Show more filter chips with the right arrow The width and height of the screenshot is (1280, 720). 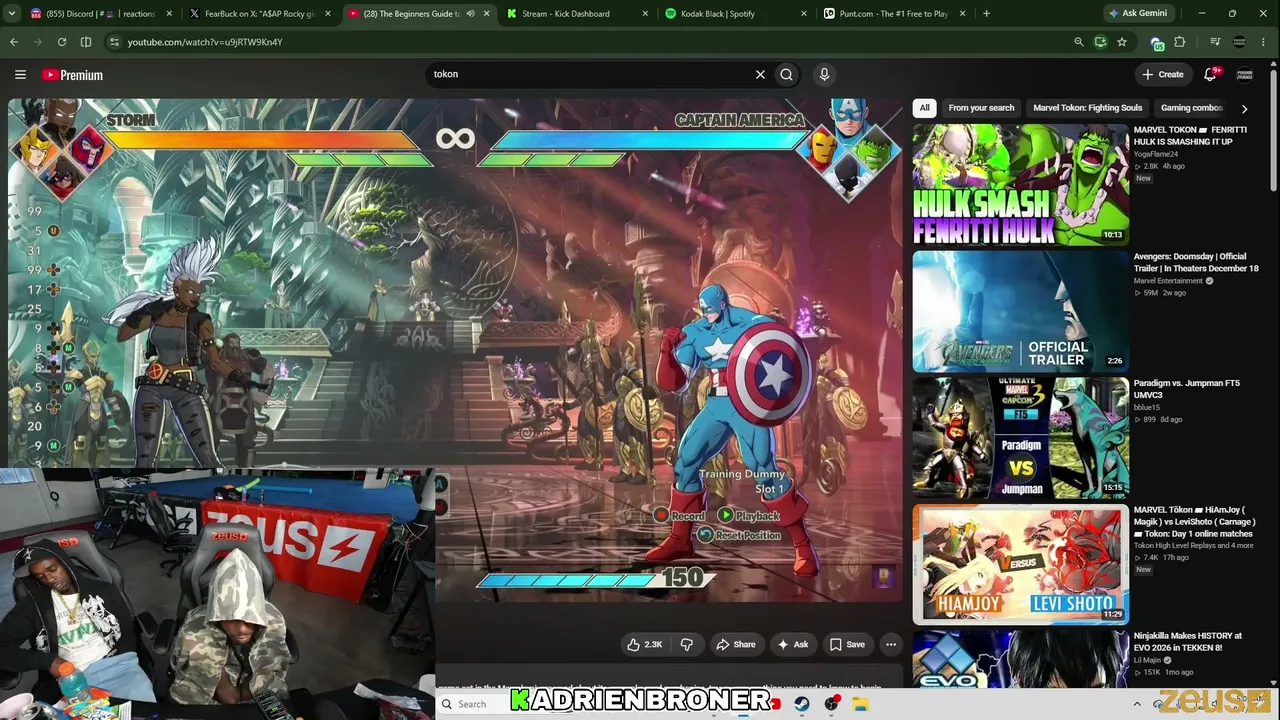[1244, 108]
